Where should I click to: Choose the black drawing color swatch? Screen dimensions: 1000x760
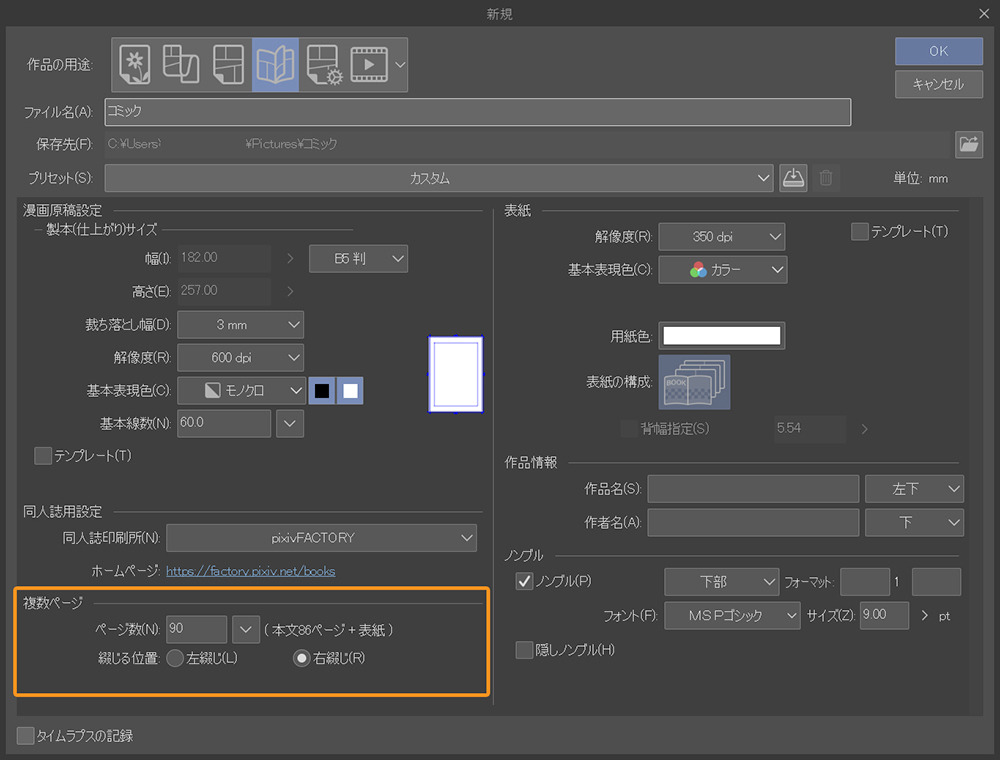(x=322, y=391)
